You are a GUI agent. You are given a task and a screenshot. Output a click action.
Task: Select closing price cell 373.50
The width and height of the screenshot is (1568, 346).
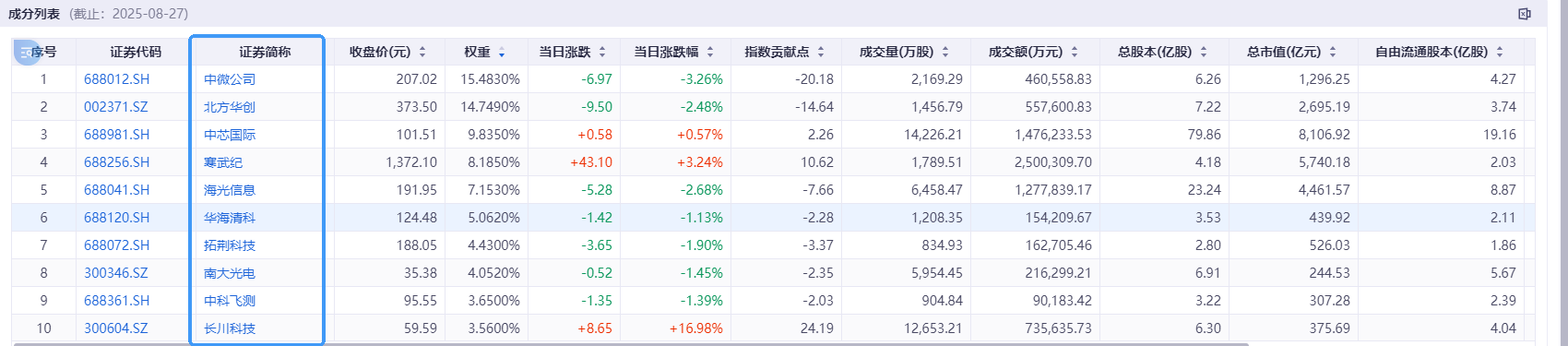tap(417, 107)
